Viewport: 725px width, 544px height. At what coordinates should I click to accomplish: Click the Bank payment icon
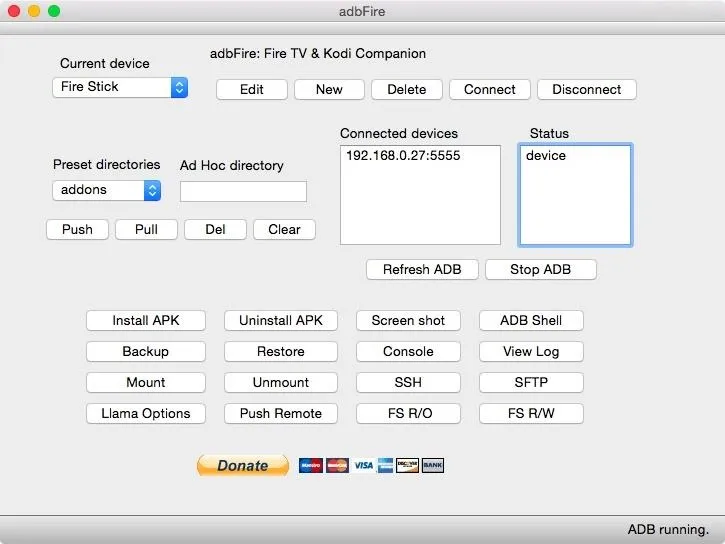point(433,465)
